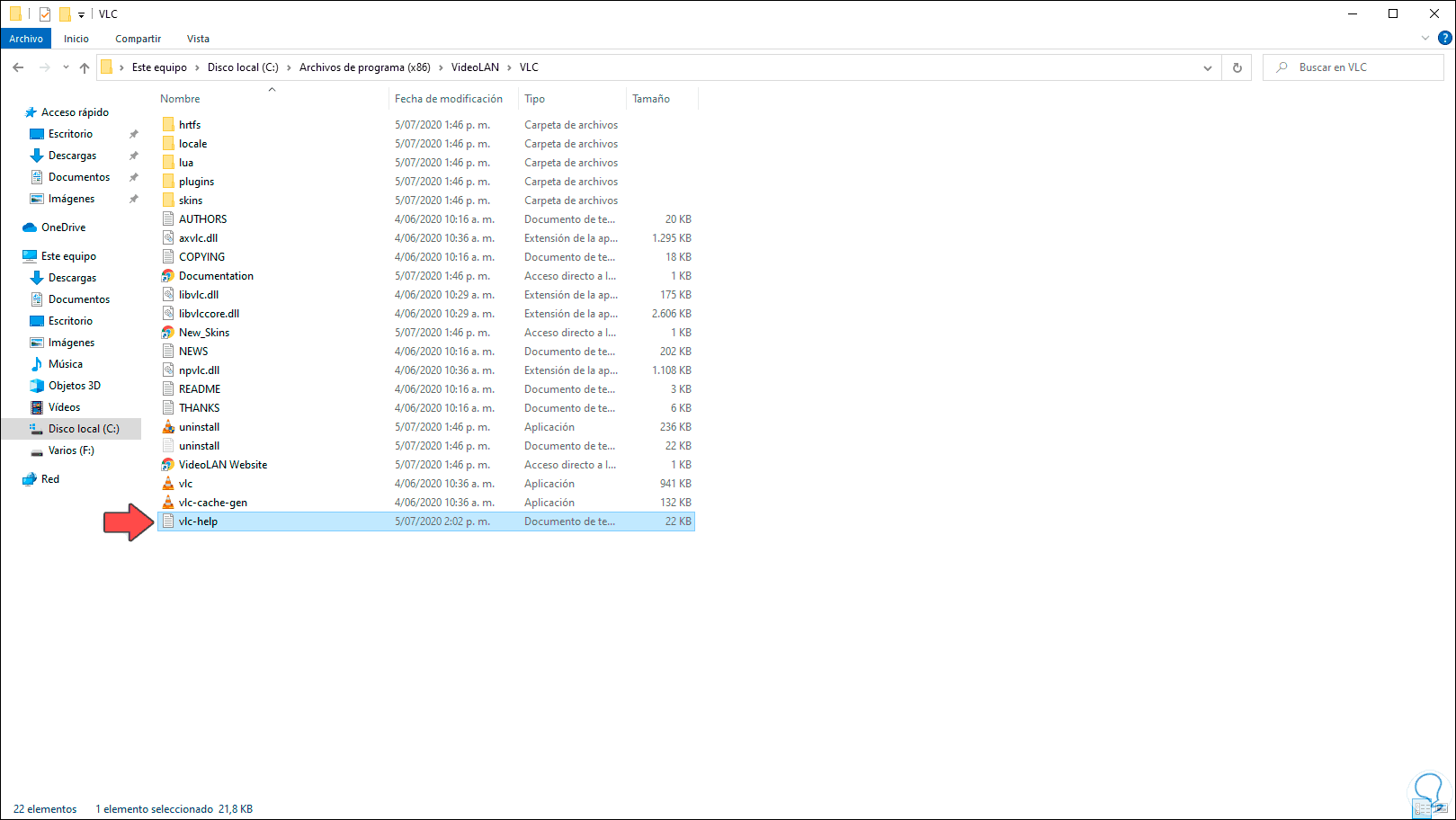1456x820 pixels.
Task: Select the NEWS file name
Action: 193,352
